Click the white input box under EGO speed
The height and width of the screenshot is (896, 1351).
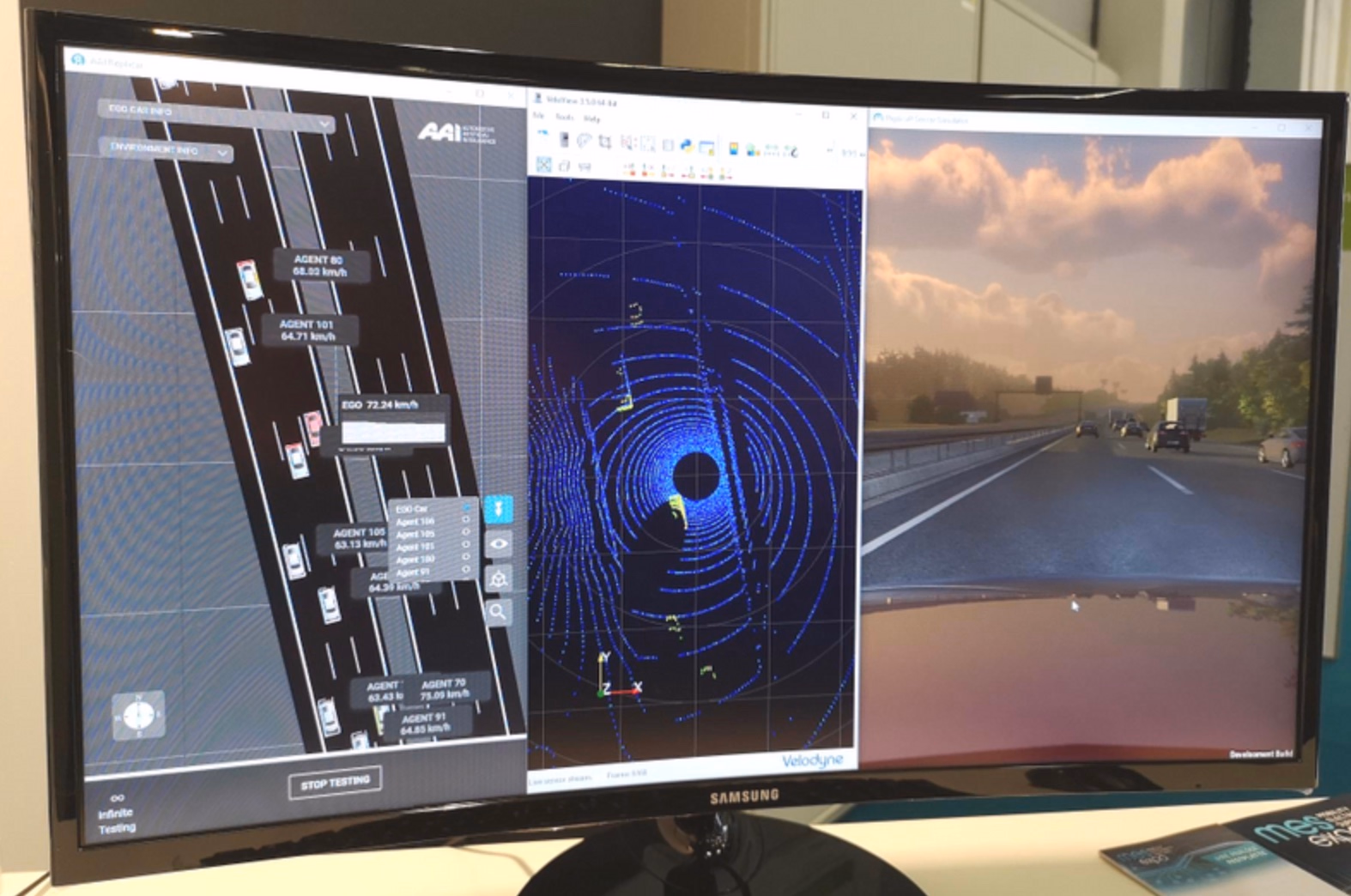pos(394,432)
